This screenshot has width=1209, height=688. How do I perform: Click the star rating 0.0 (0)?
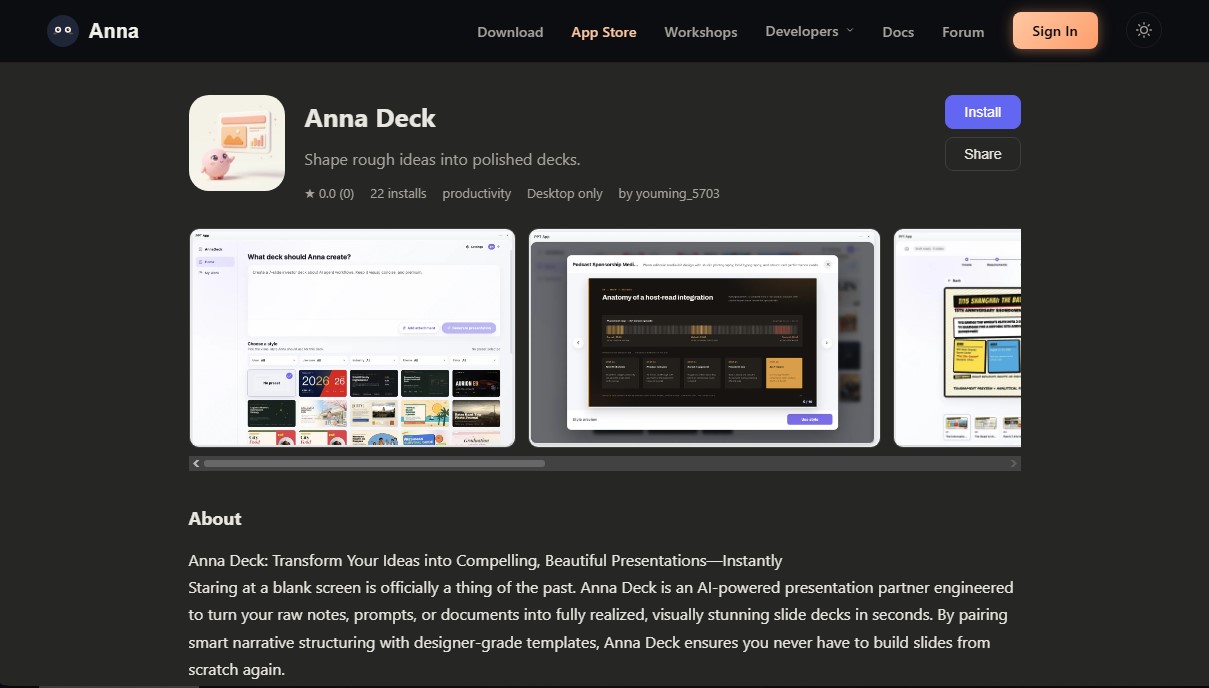coord(329,194)
